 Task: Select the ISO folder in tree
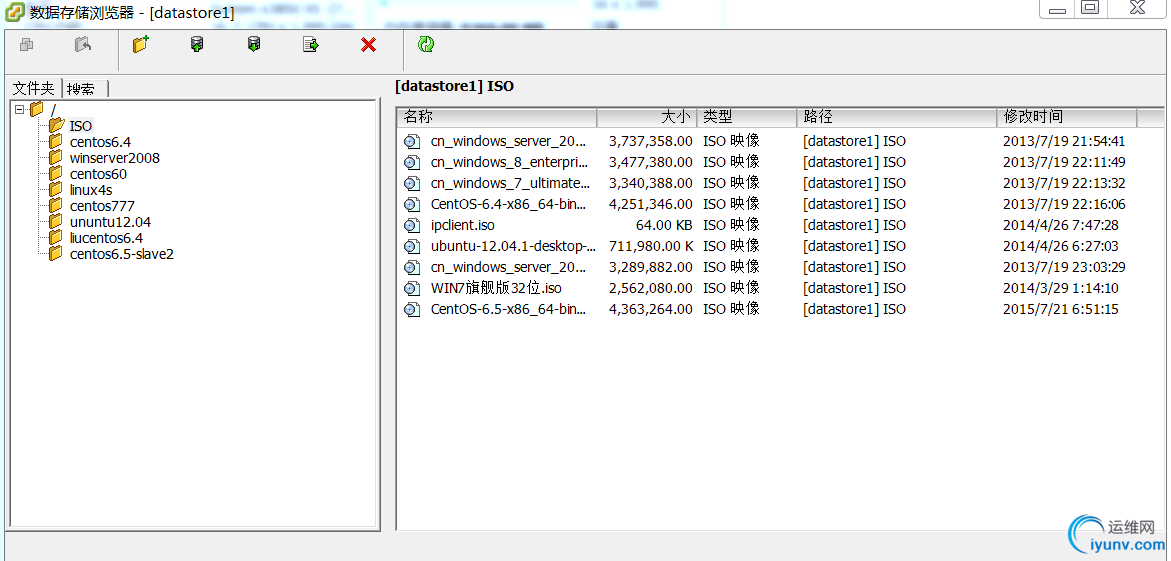coord(81,126)
